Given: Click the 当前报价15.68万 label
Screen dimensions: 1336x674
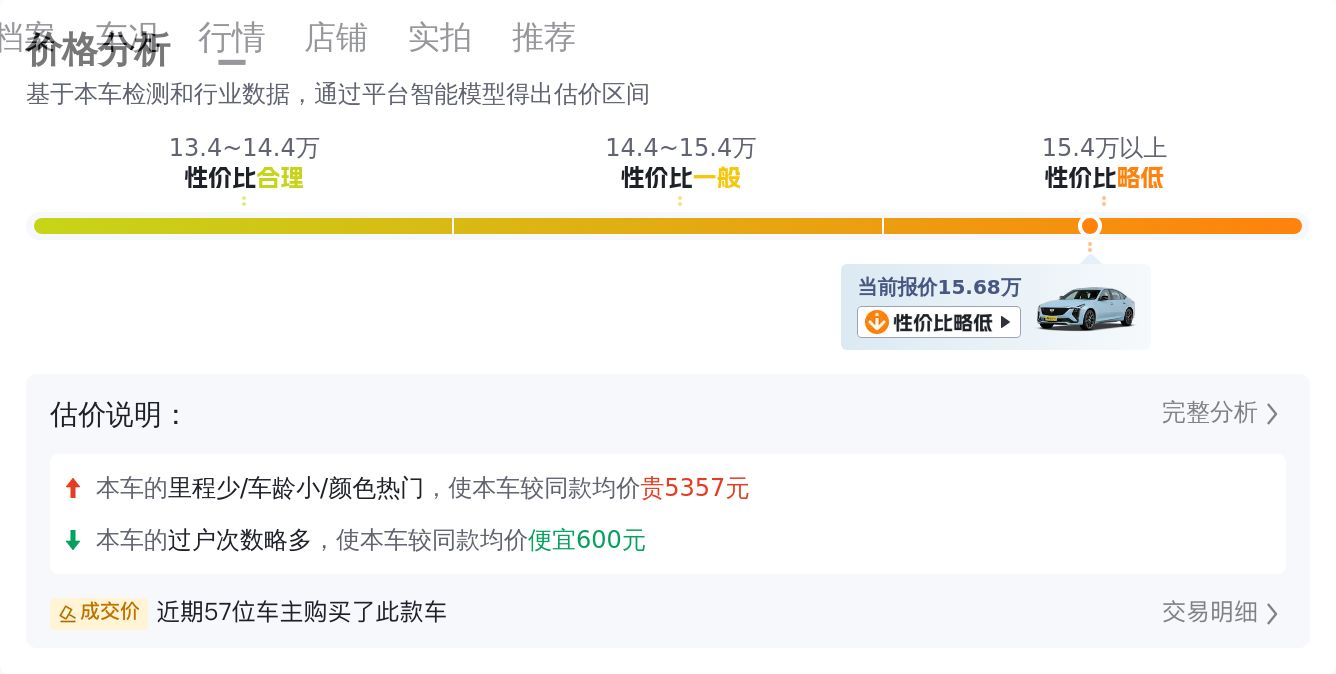Looking at the screenshot, I should coord(939,287).
